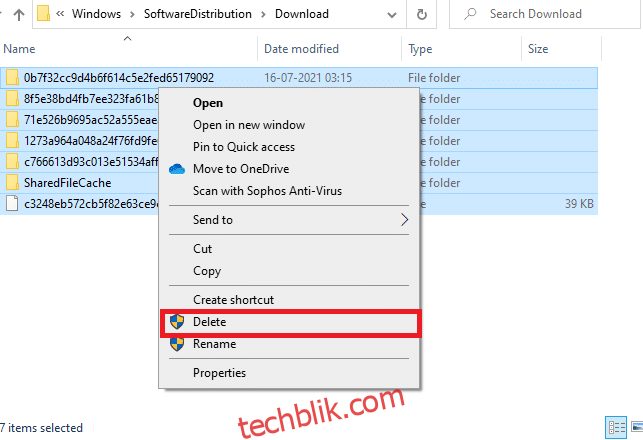643x440 pixels.
Task: Open address bar history dropdown arrow
Action: [x=392, y=15]
